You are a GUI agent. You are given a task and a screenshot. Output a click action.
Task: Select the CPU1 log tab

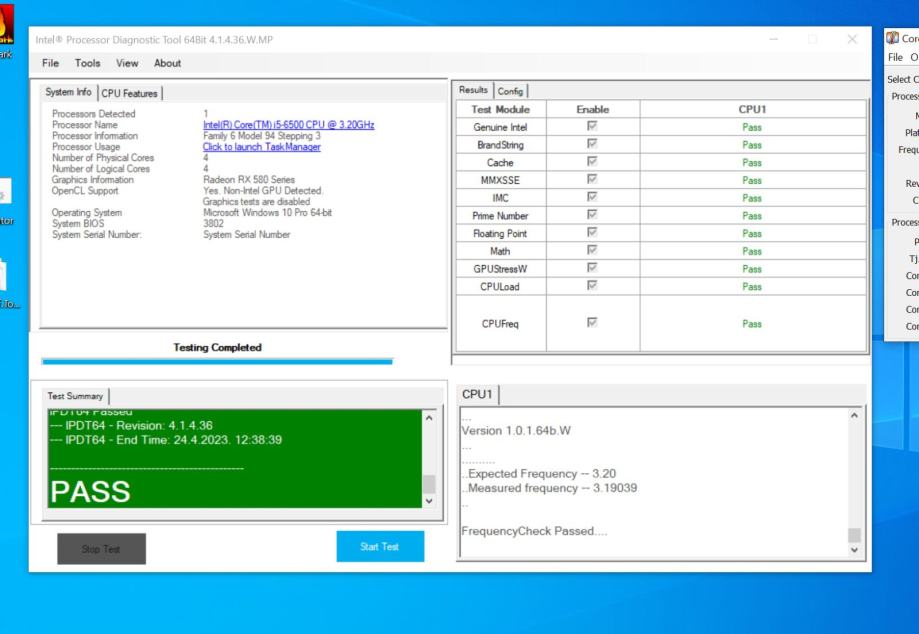pyautogui.click(x=477, y=394)
